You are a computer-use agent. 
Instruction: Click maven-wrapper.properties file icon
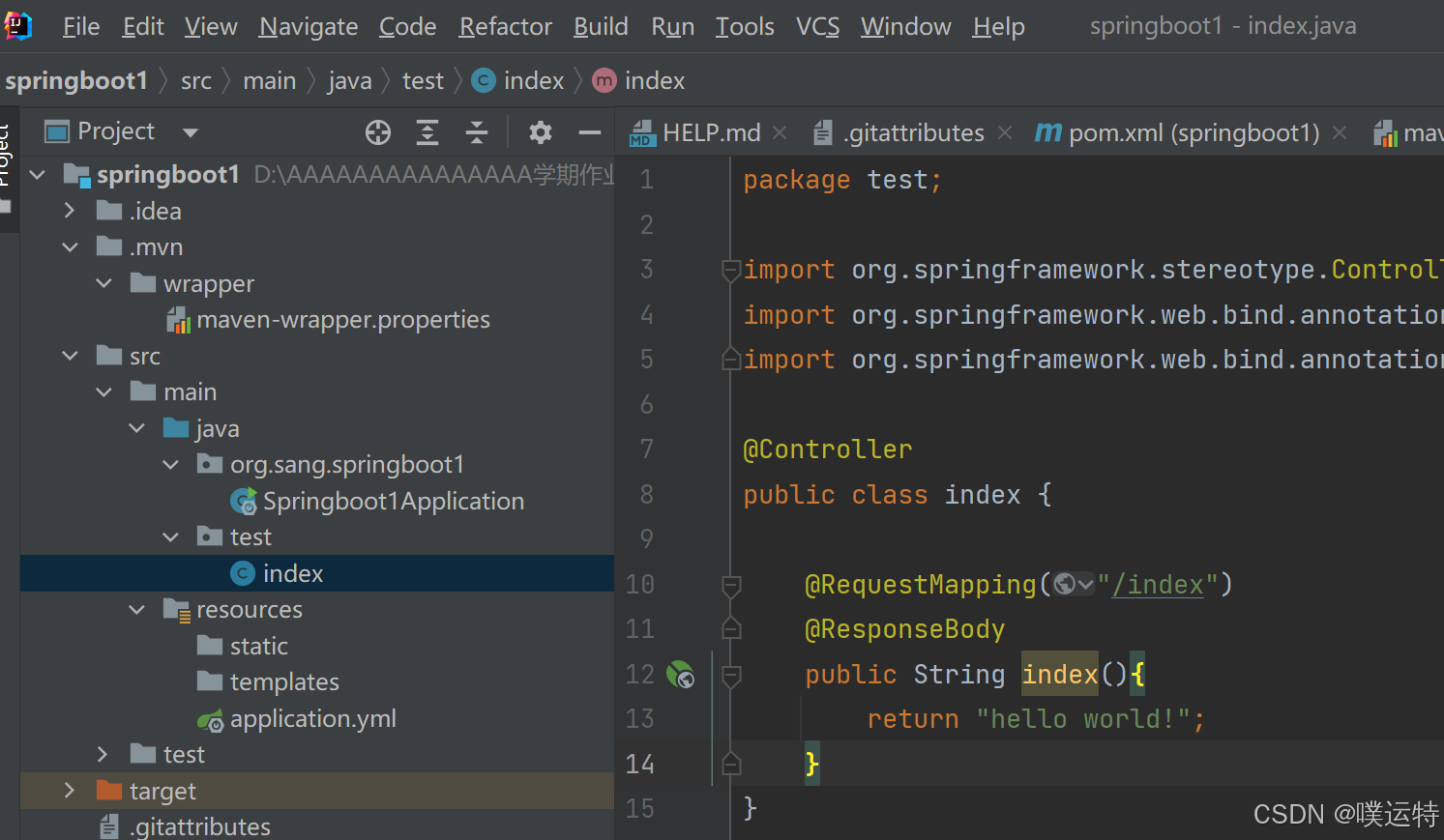point(178,320)
